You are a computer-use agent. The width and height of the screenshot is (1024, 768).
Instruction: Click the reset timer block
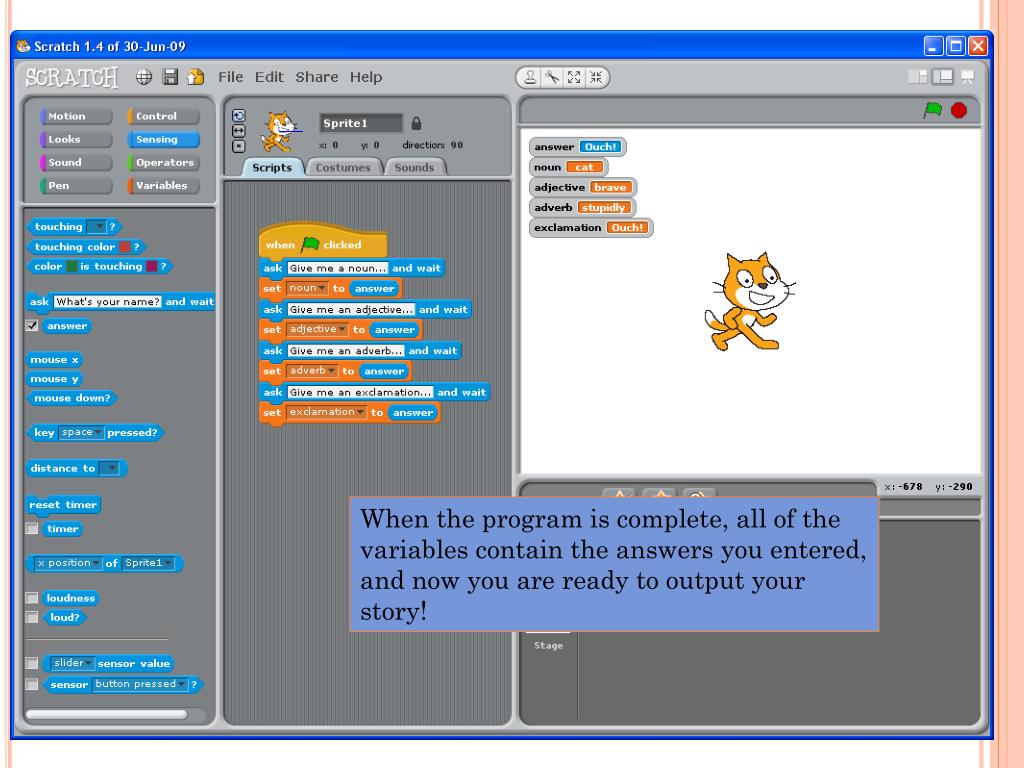click(63, 504)
